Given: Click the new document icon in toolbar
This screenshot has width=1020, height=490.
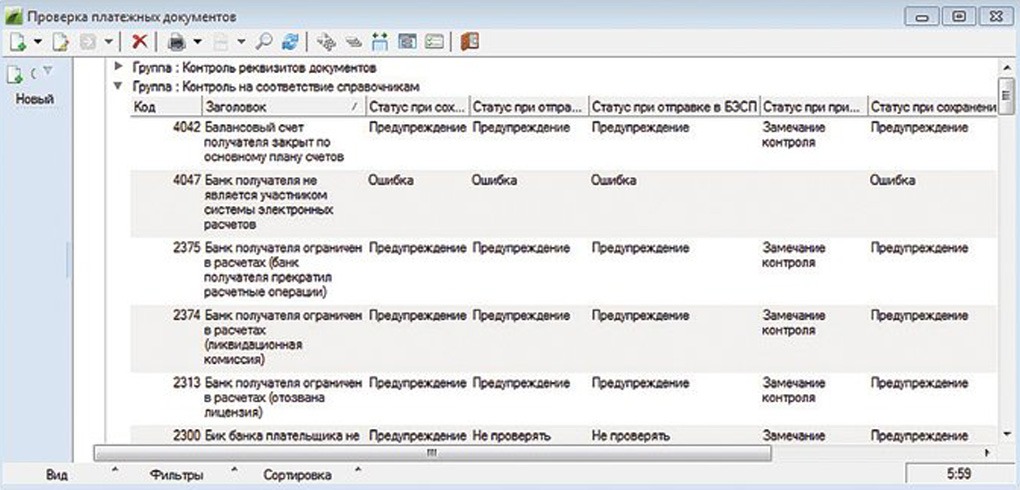Looking at the screenshot, I should pos(18,42).
